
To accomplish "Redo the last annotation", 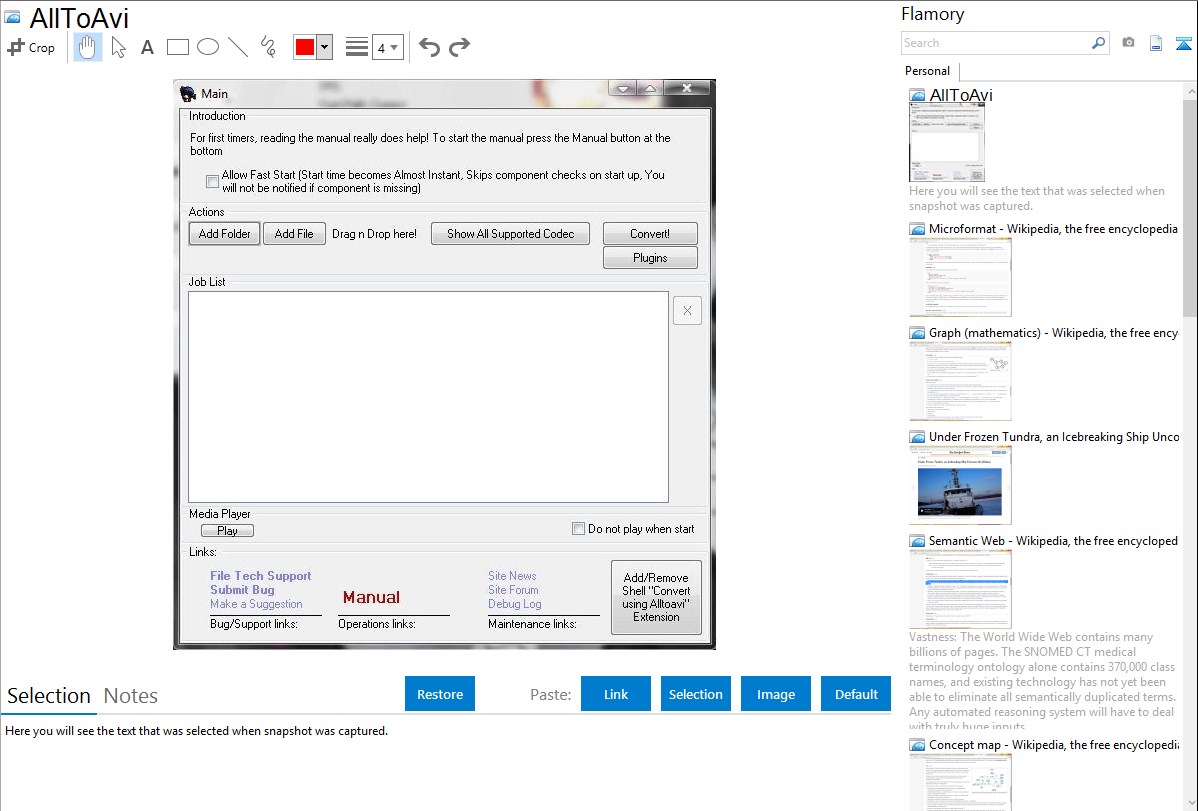I will tap(459, 47).
